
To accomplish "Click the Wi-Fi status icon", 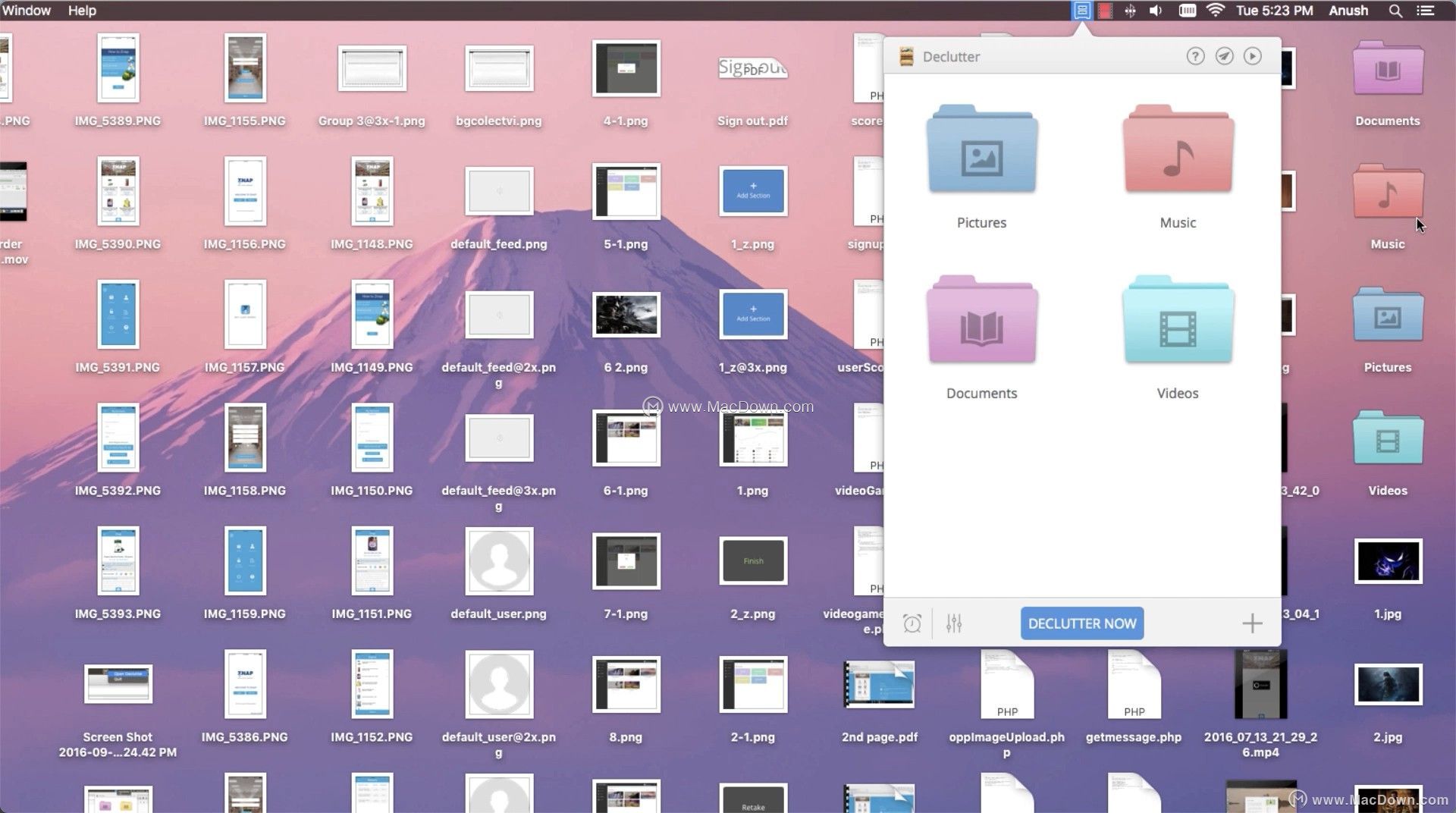I will point(1216,11).
